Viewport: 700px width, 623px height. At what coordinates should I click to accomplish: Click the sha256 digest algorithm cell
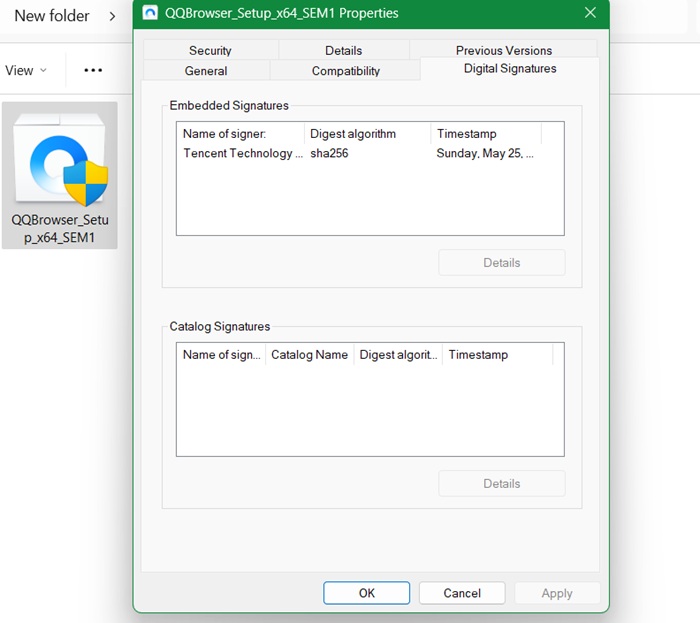329,154
